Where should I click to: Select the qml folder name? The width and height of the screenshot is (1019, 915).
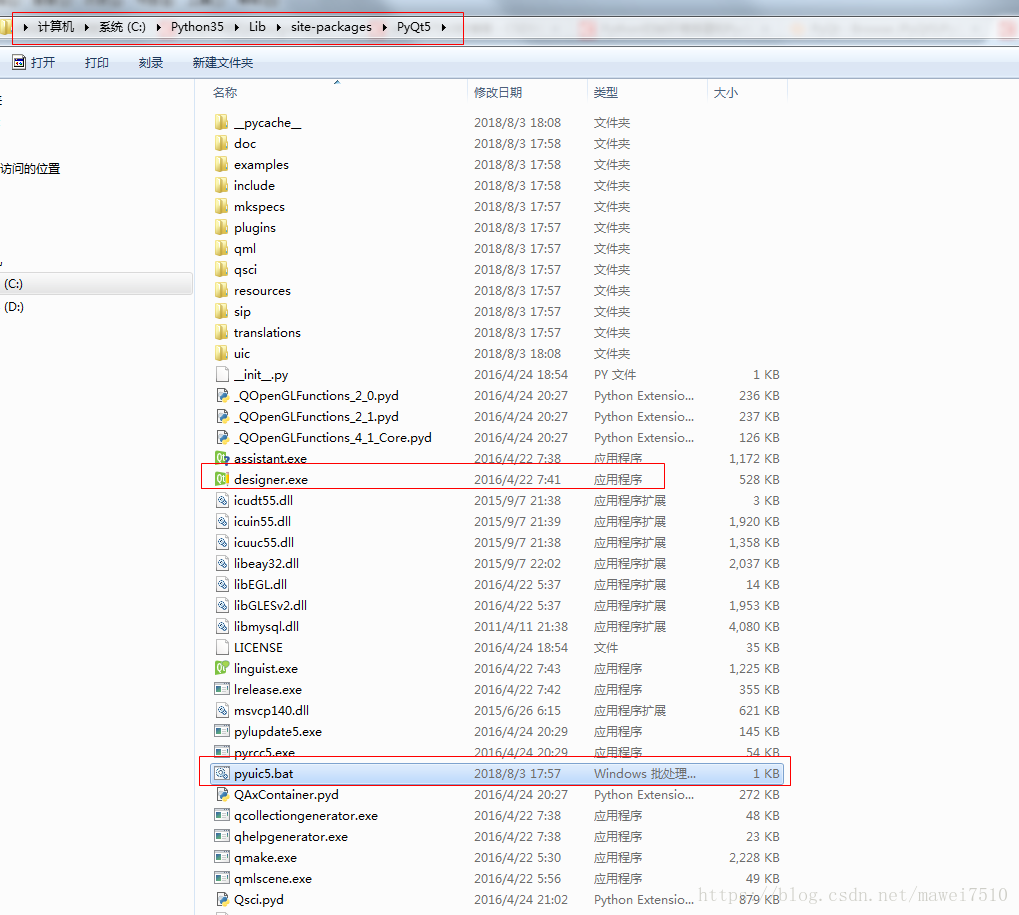245,248
